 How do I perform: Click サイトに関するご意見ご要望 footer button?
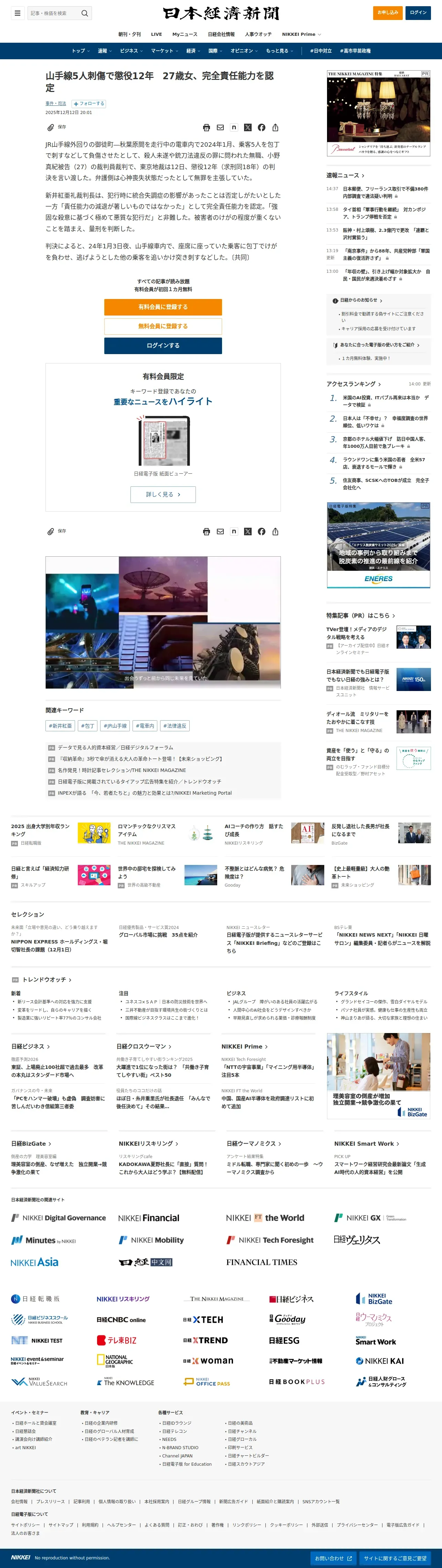point(395,1558)
